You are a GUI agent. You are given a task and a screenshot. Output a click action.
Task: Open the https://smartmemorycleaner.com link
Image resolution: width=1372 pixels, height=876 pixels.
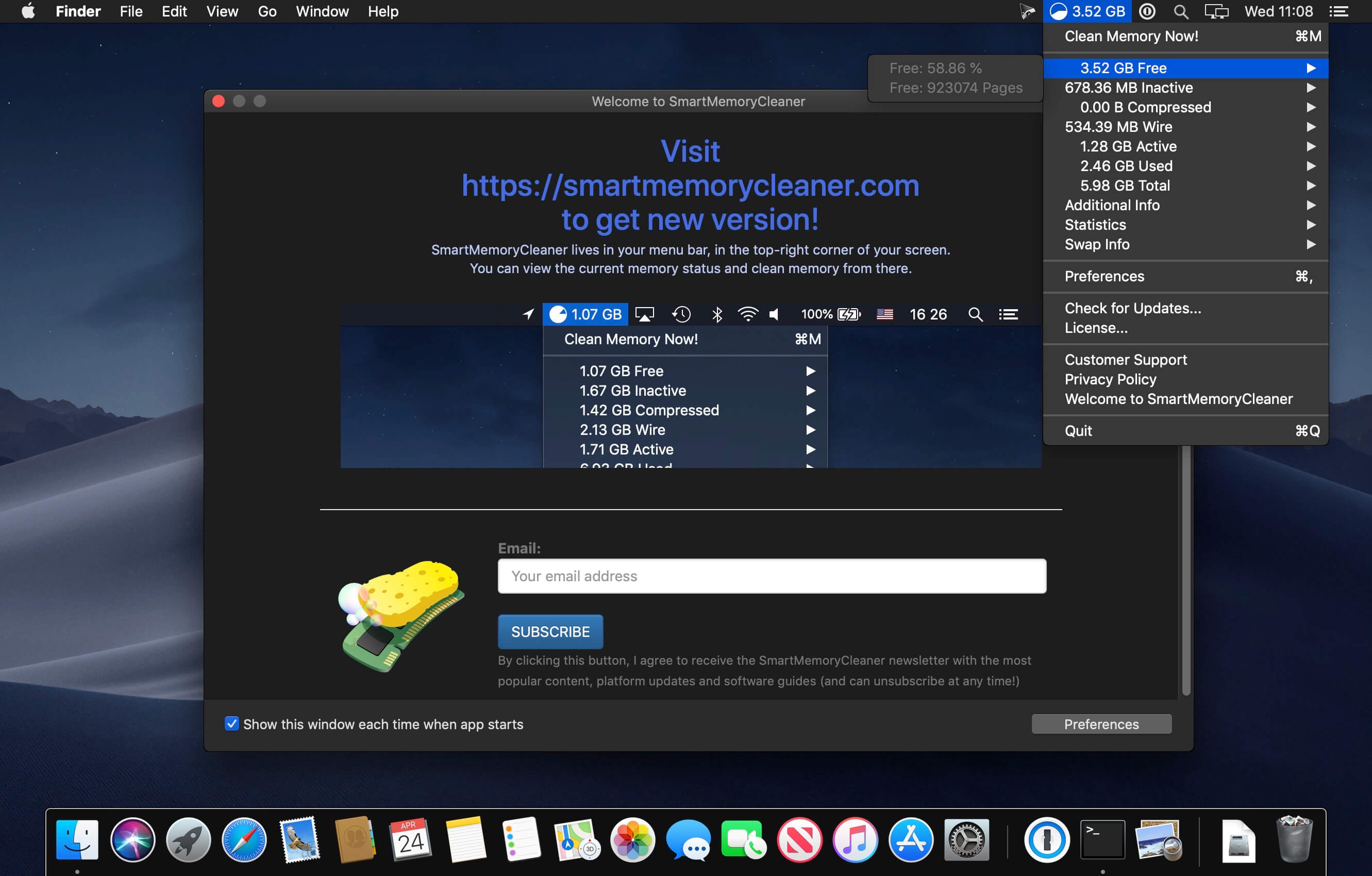coord(690,186)
